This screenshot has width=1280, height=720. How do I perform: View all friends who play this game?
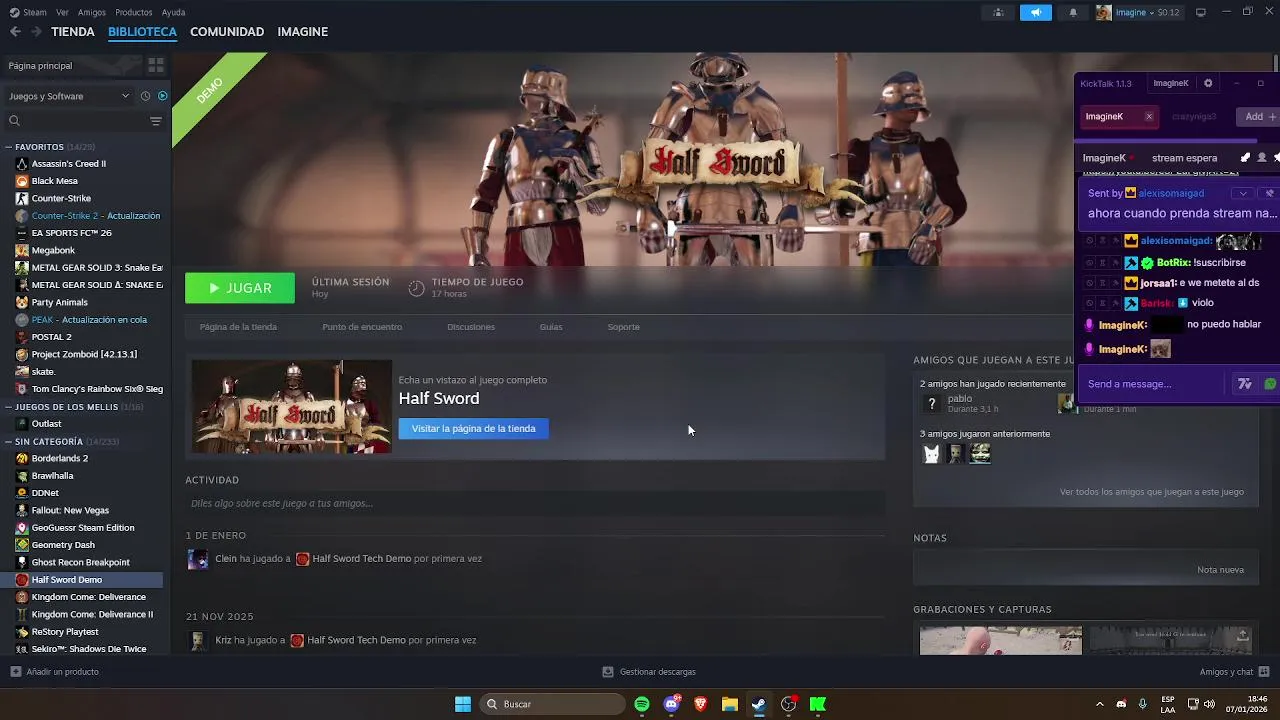[x=1152, y=492]
